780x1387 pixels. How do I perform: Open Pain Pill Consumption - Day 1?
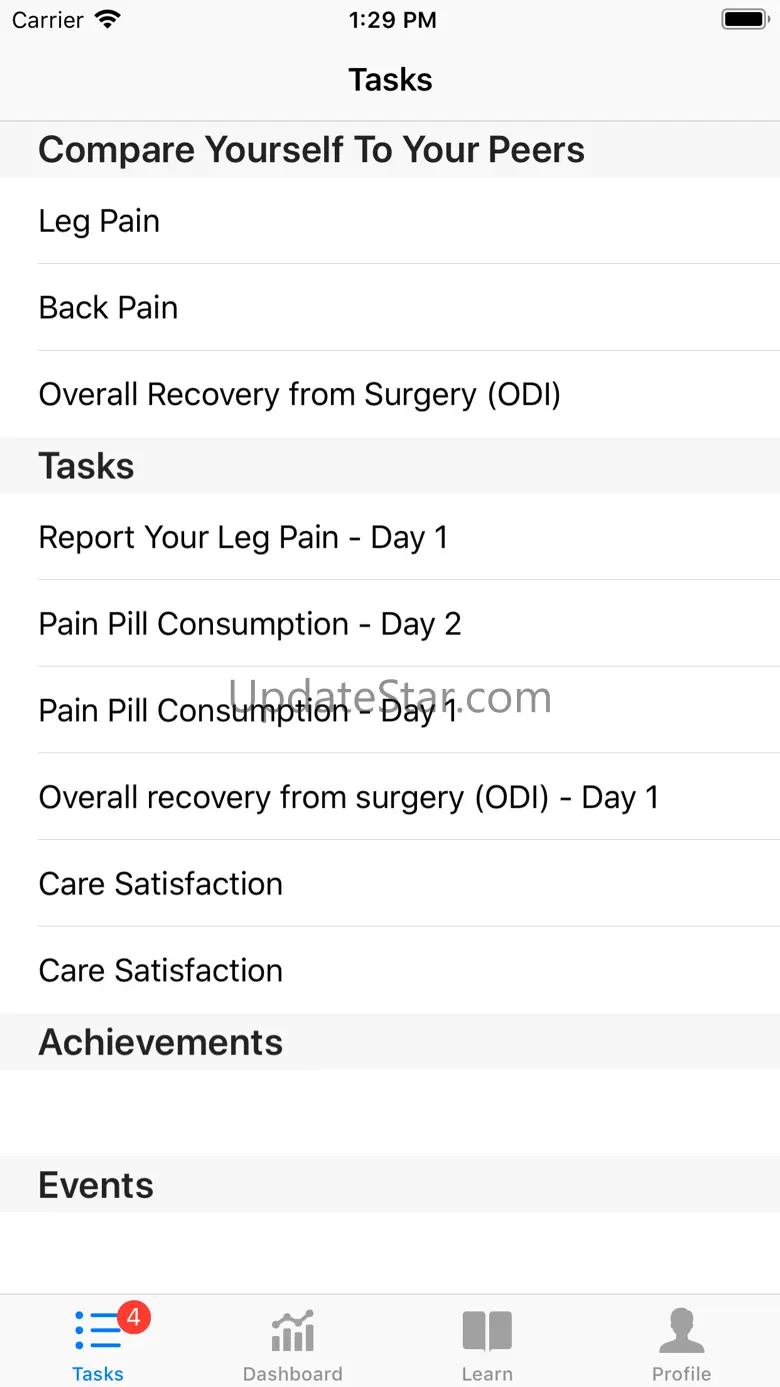point(248,711)
